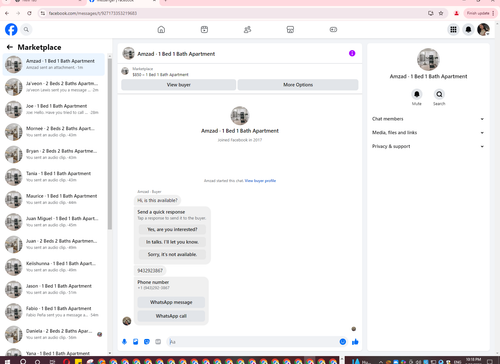Search in conversation with magnifier icon
Screen dimensions: 500x364
(439, 94)
